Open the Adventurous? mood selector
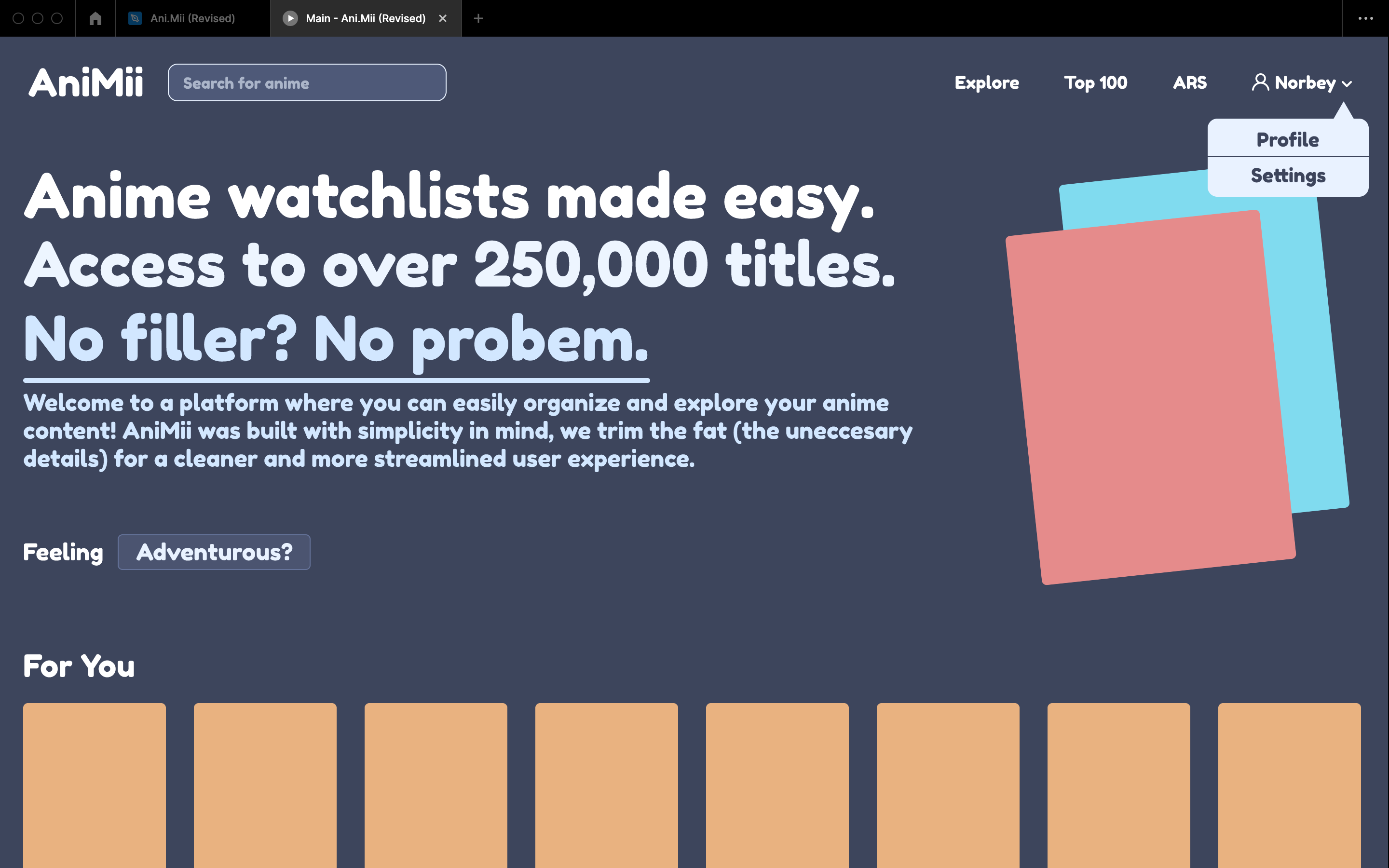This screenshot has height=868, width=1389. pyautogui.click(x=214, y=552)
